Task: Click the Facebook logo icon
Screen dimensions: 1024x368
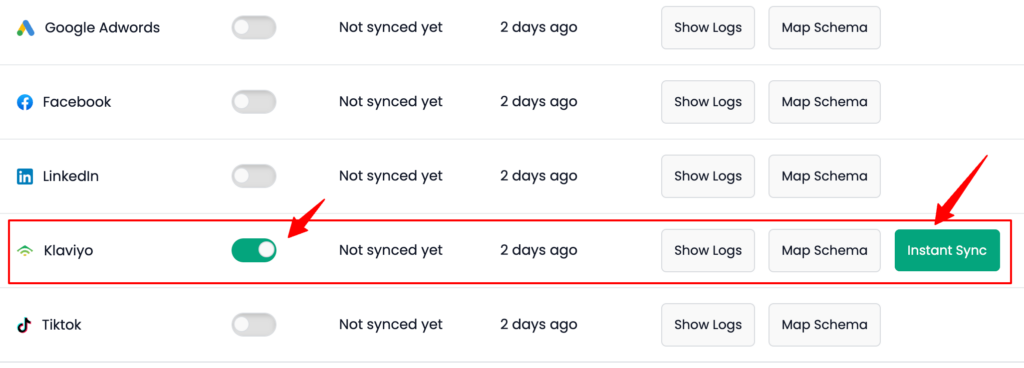Action: (25, 102)
